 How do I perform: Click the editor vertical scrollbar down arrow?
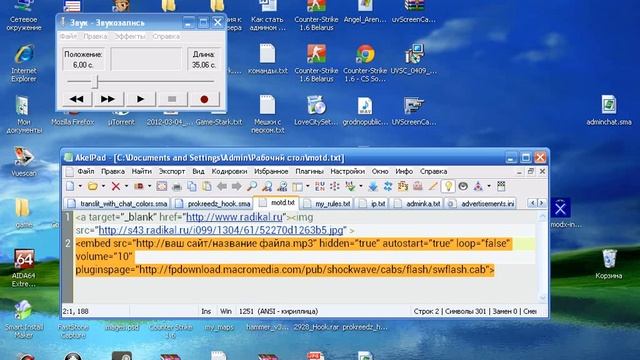pos(542,298)
